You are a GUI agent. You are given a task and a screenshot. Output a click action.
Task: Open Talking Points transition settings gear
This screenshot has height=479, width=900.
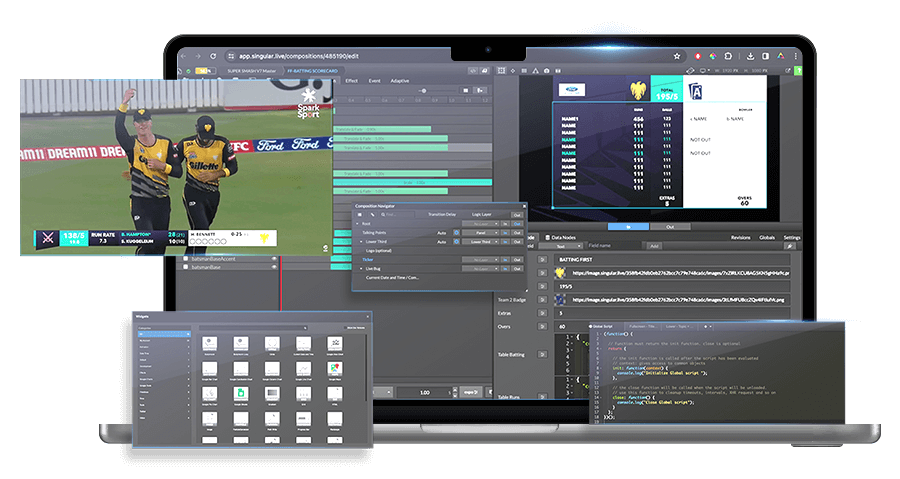click(456, 232)
